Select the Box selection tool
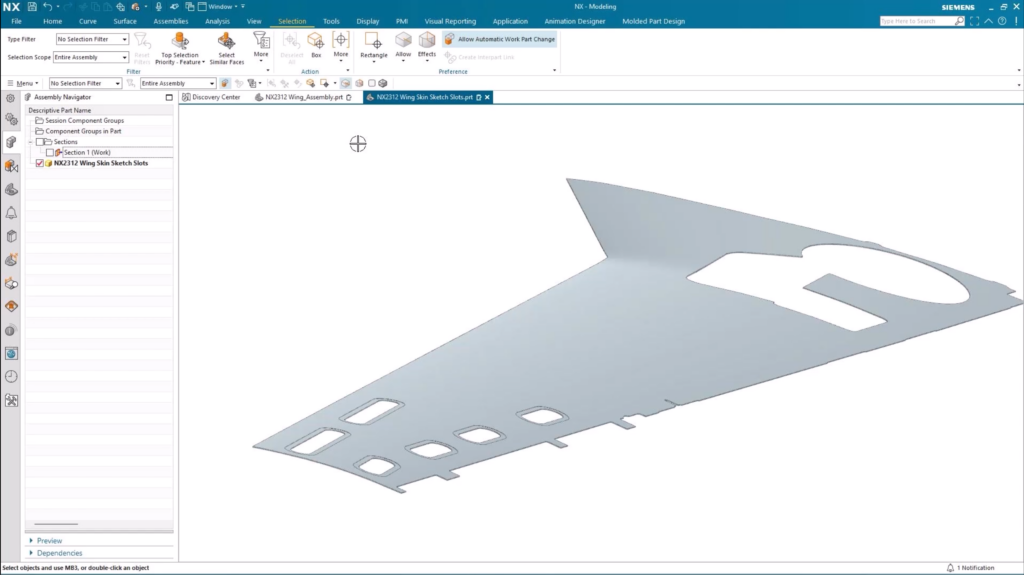This screenshot has height=575, width=1024. pos(316,41)
